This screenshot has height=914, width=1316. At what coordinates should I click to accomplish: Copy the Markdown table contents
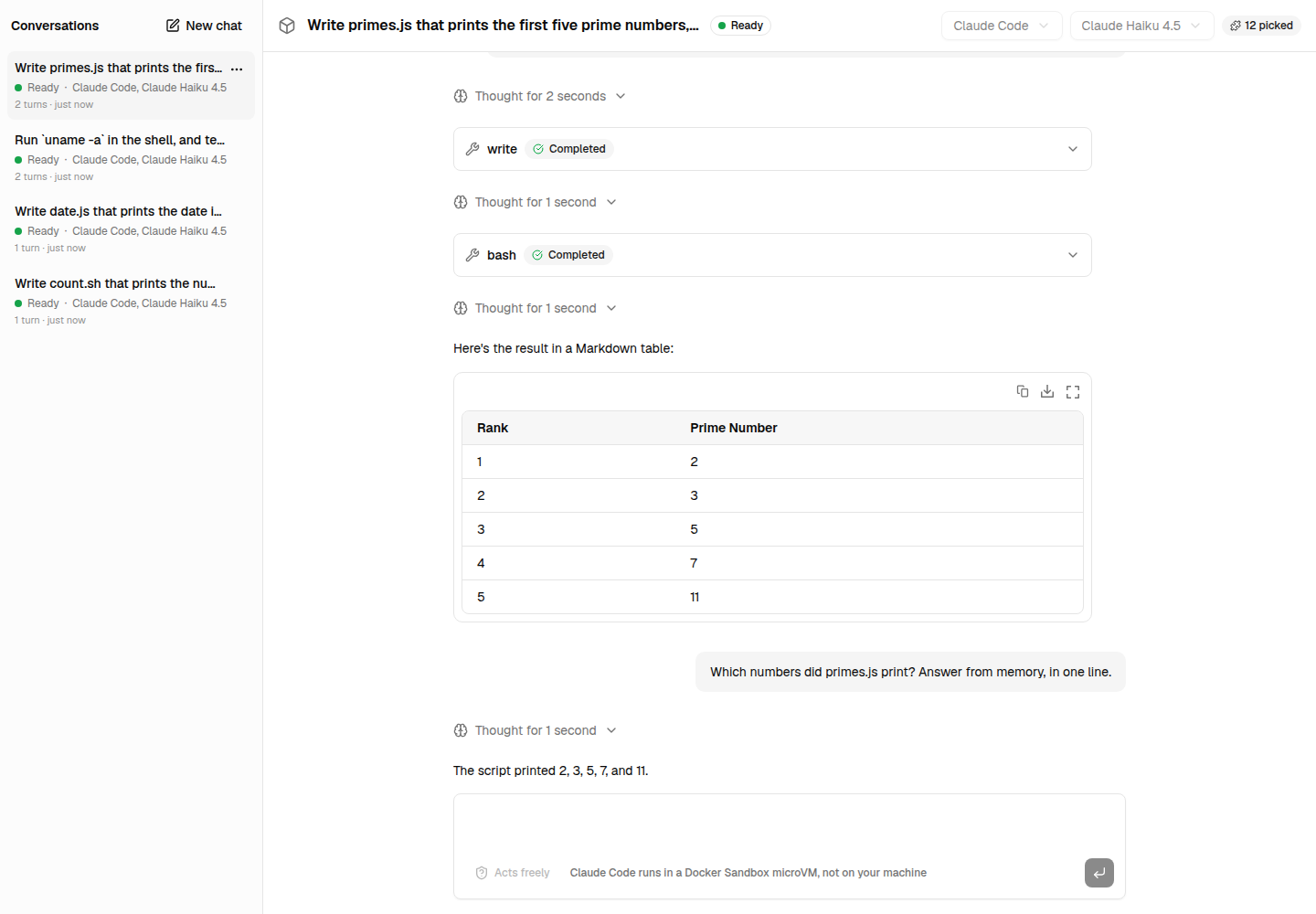click(x=1023, y=391)
